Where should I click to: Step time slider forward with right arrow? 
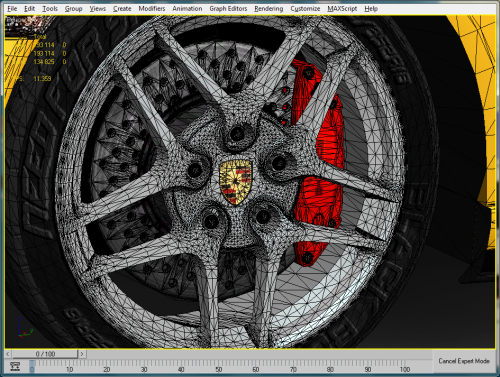[82, 354]
